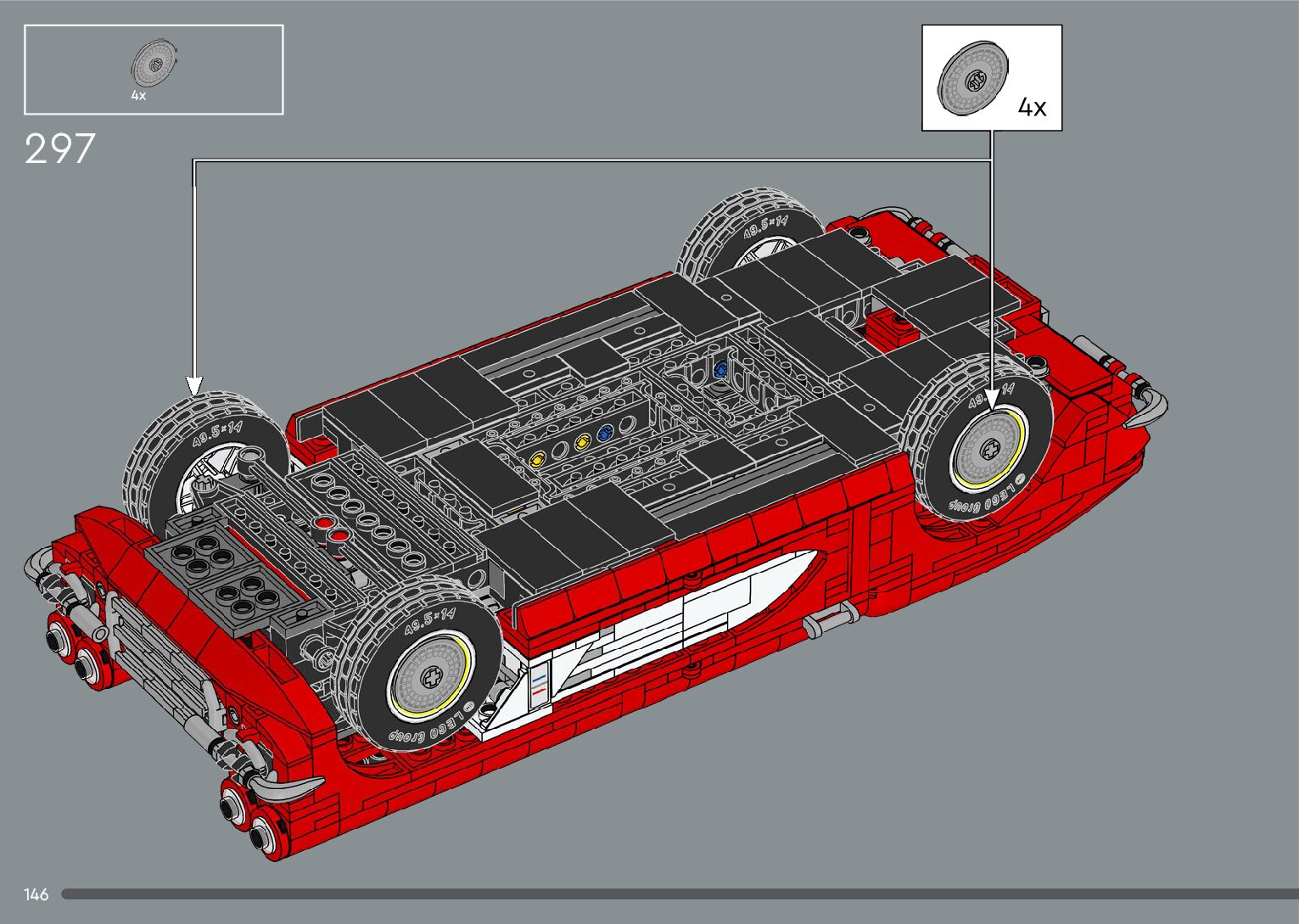Select the hubcap image in the 4x callout box
Viewport: 1299px width, 924px height.
point(974,80)
